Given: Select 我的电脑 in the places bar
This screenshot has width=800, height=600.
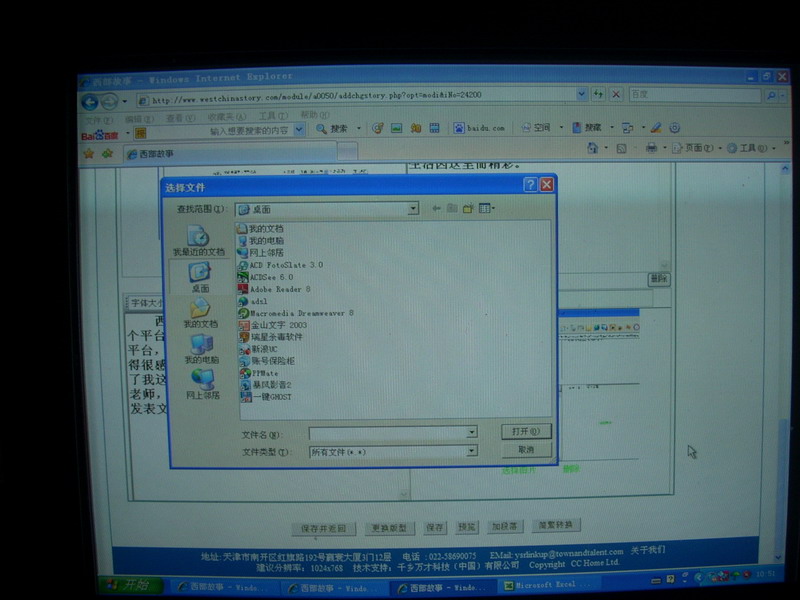Looking at the screenshot, I should [202, 349].
